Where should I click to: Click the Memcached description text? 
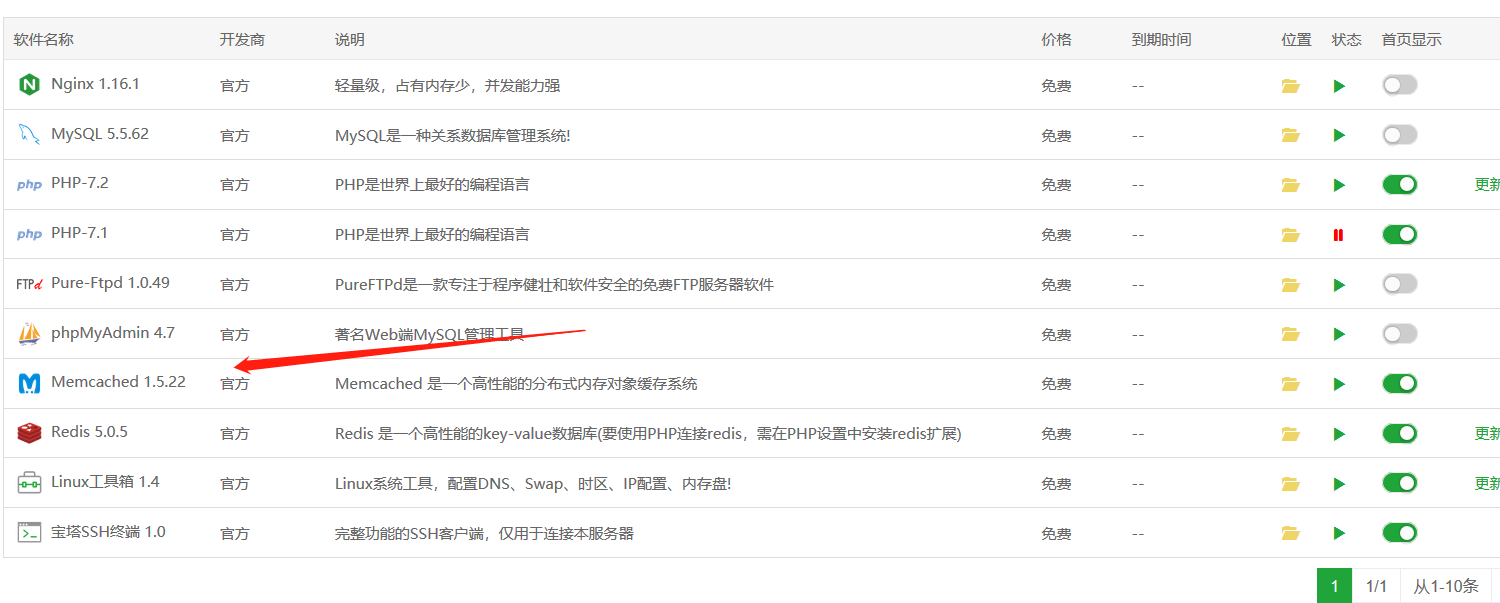pyautogui.click(x=516, y=384)
